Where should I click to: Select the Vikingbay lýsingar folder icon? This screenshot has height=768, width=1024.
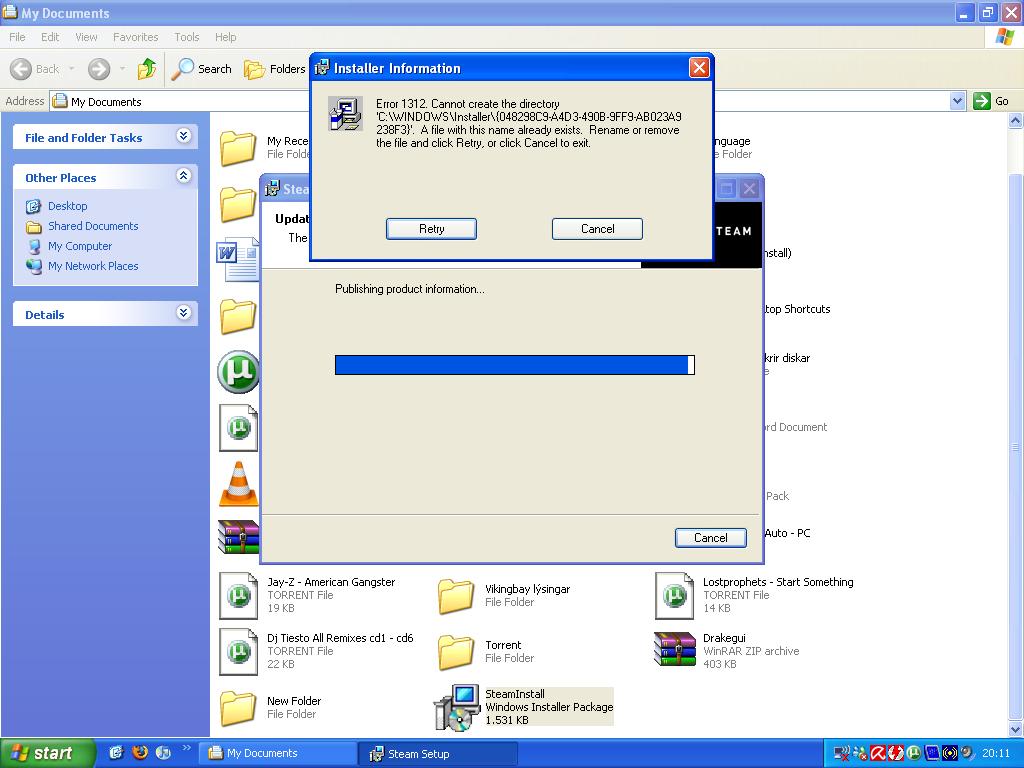(x=455, y=596)
